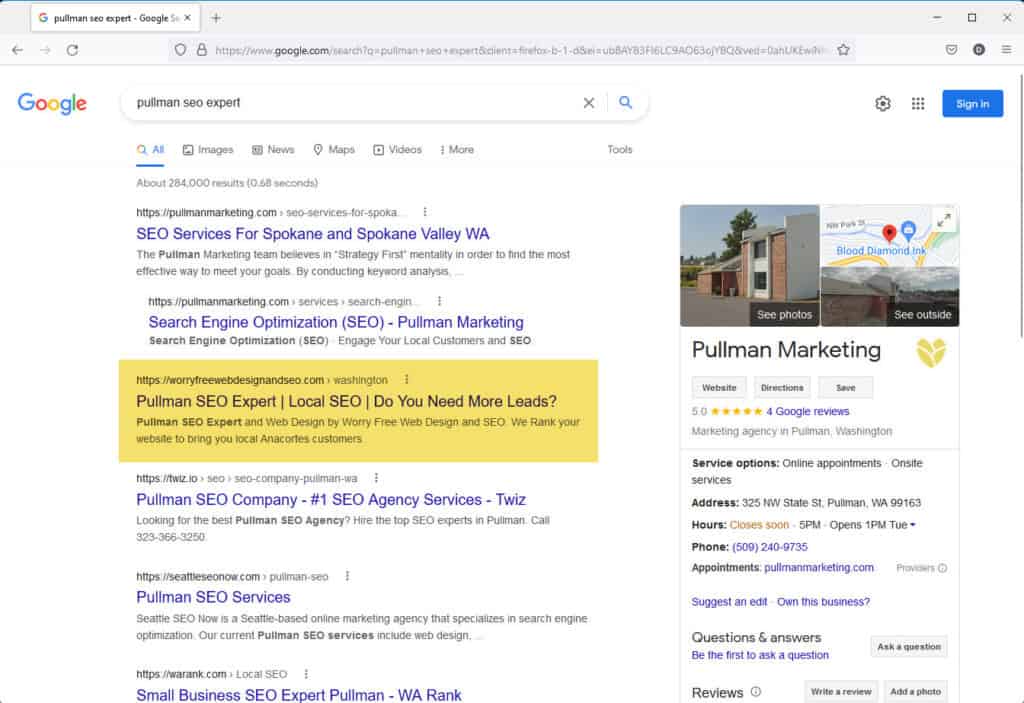Bookmark page with star icon
1024x703 pixels.
[x=843, y=50]
